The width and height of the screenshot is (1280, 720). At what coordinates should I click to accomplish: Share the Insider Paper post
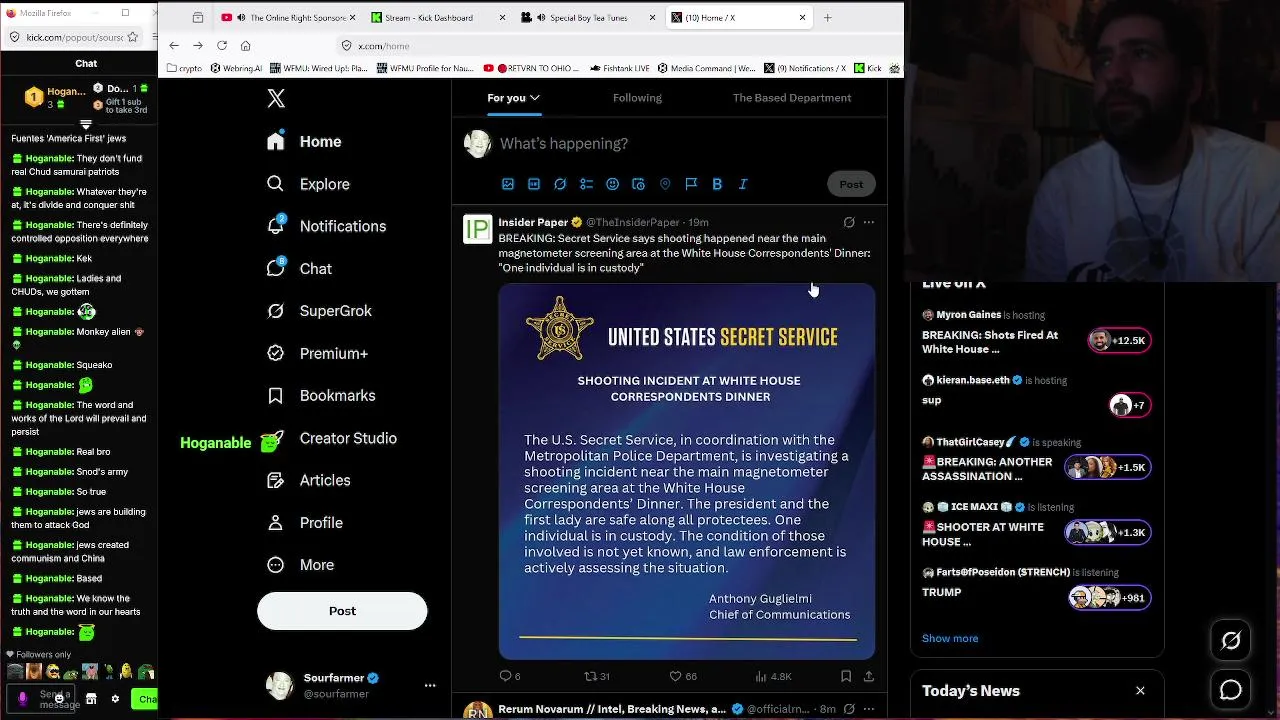(x=869, y=677)
